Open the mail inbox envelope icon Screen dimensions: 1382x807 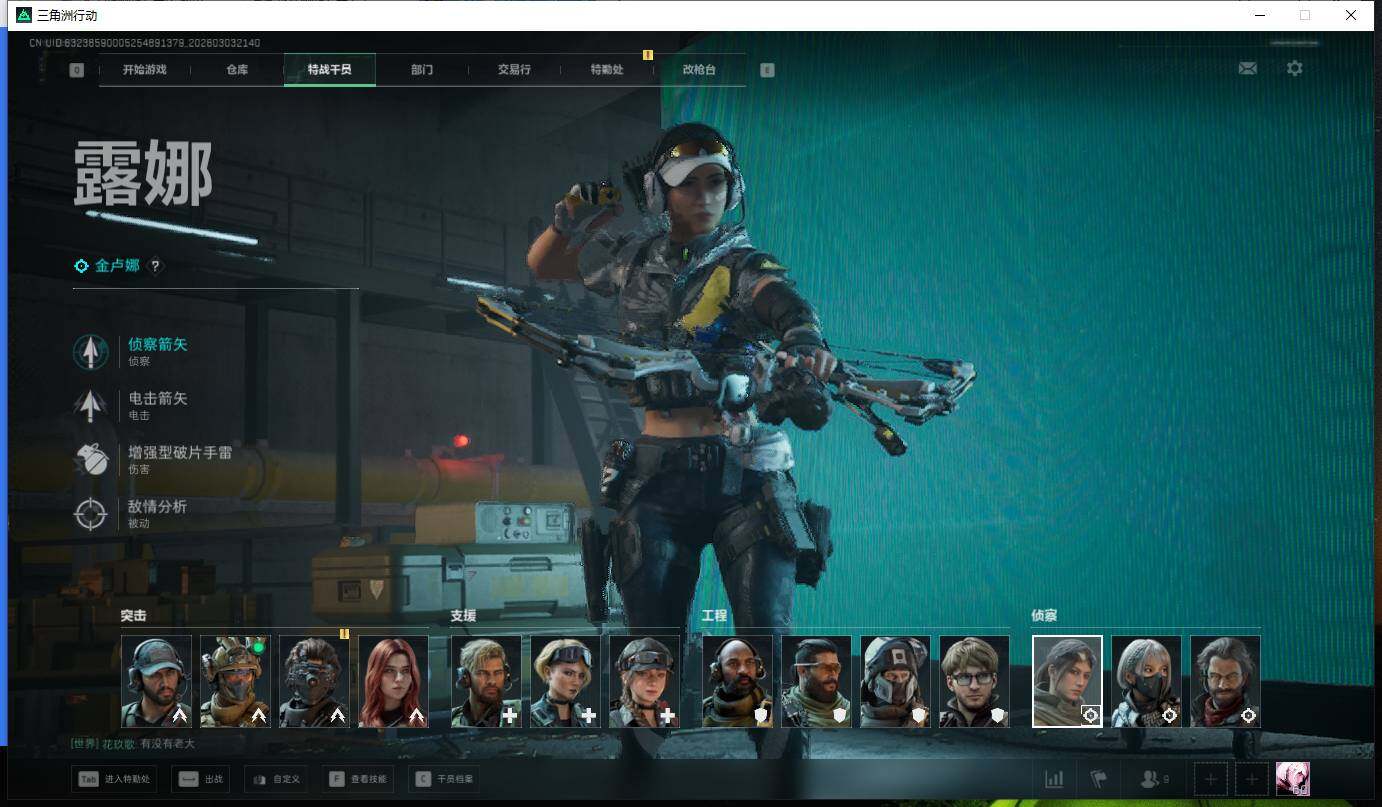click(1248, 69)
